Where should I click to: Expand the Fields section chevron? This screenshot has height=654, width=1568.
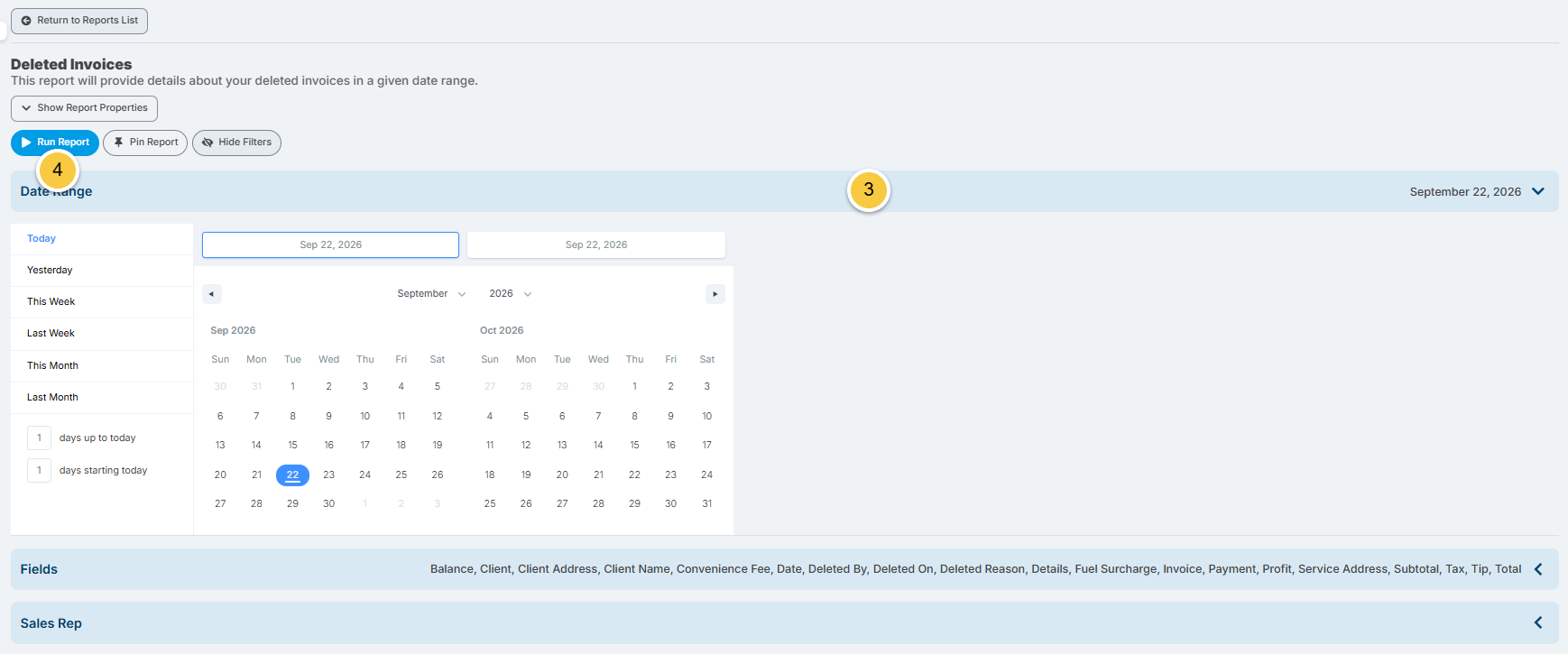[1538, 569]
